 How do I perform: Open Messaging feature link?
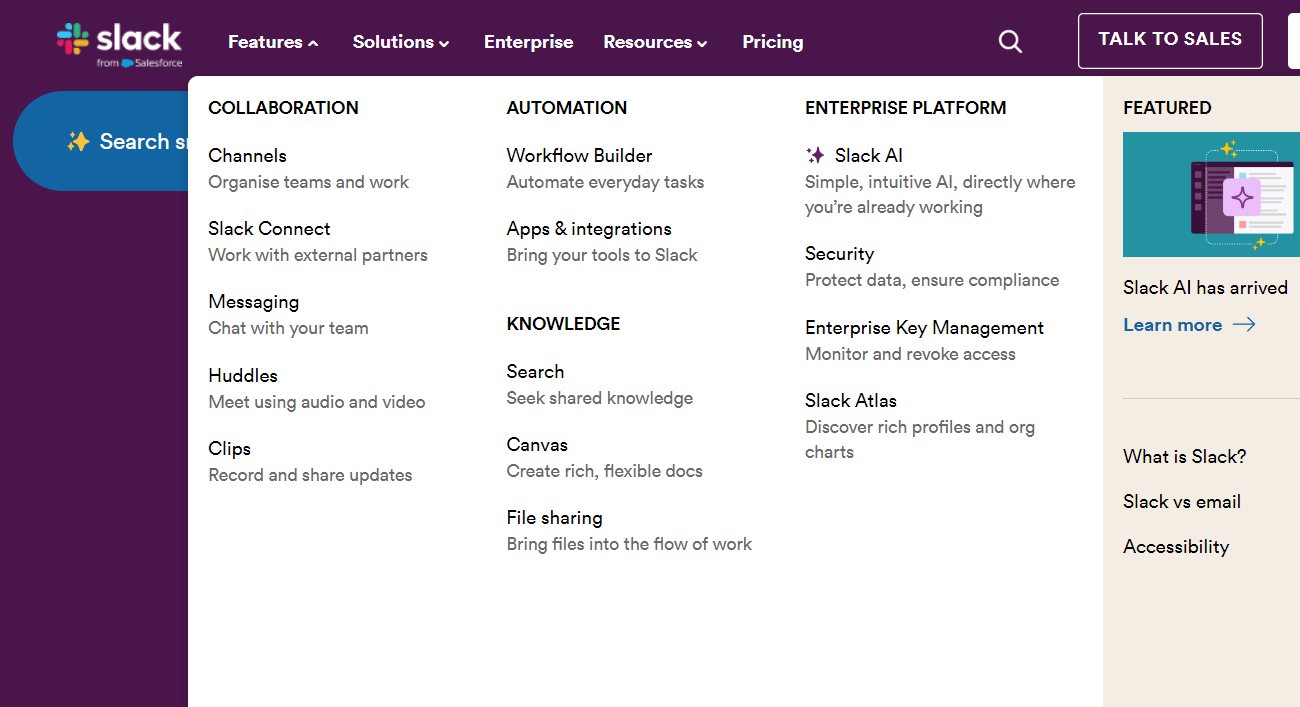point(253,301)
